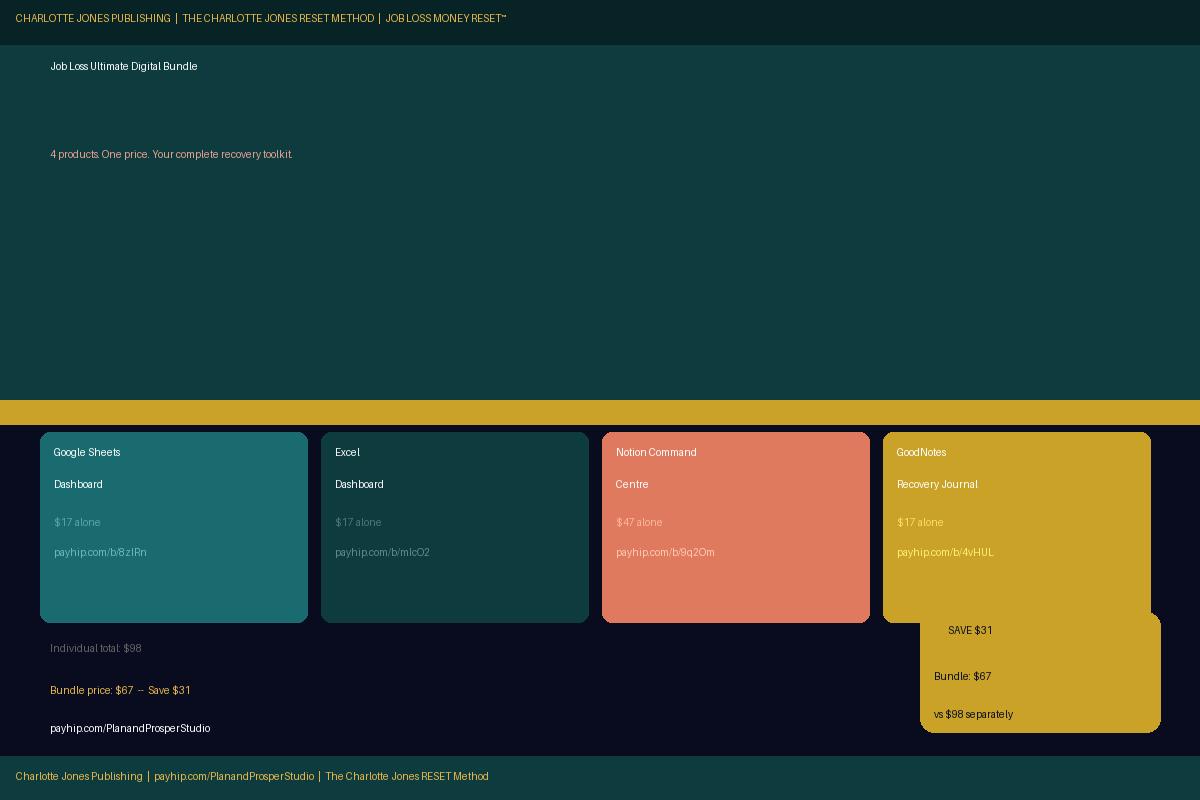This screenshot has height=800, width=1200.
Task: Click footer text 'The Charlotte Jones RESET Method'
Action: 407,776
